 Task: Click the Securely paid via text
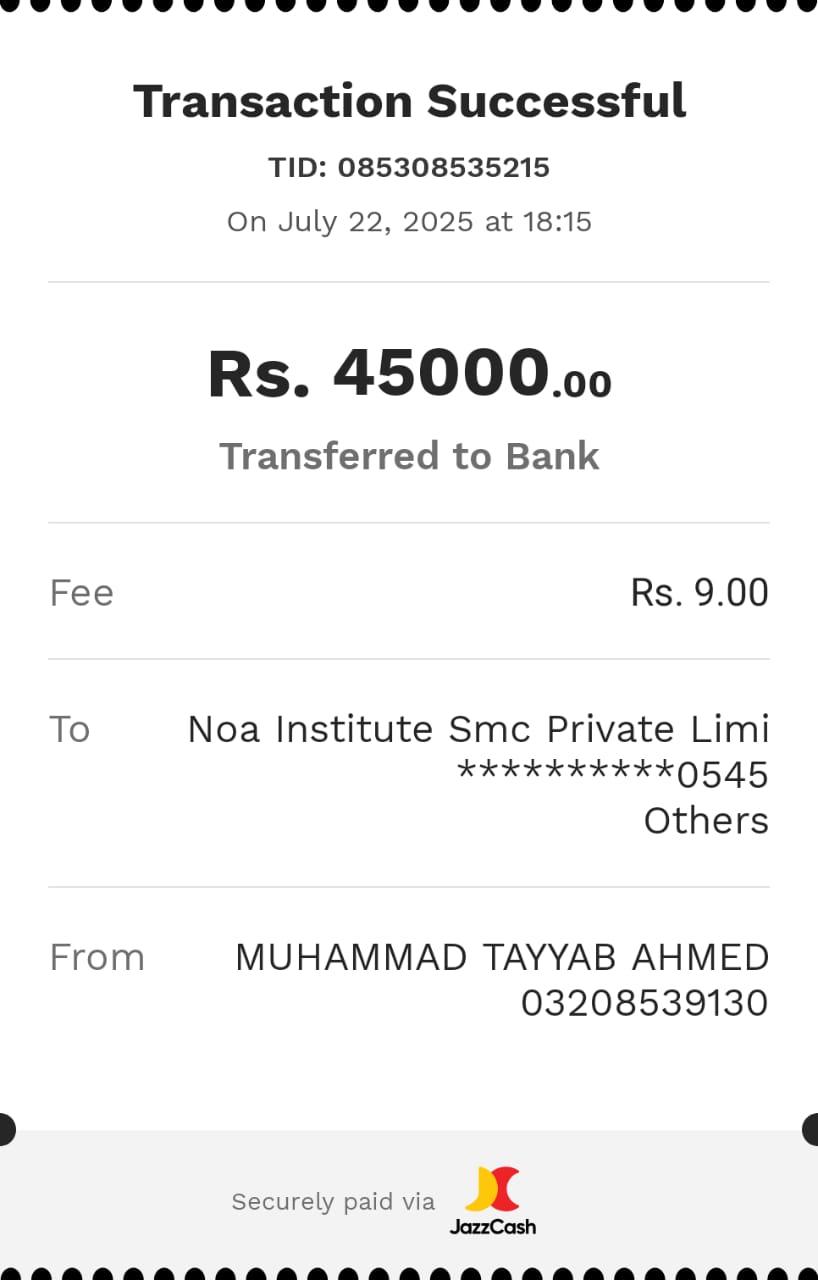(333, 1201)
